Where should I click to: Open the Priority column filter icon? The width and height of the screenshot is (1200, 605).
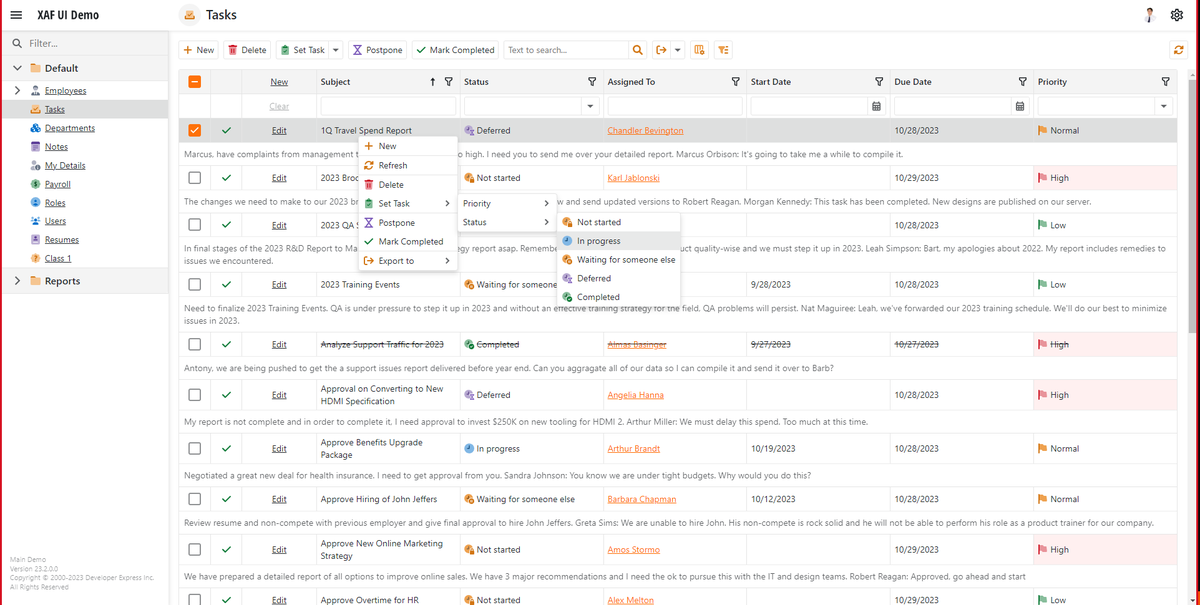point(1165,82)
